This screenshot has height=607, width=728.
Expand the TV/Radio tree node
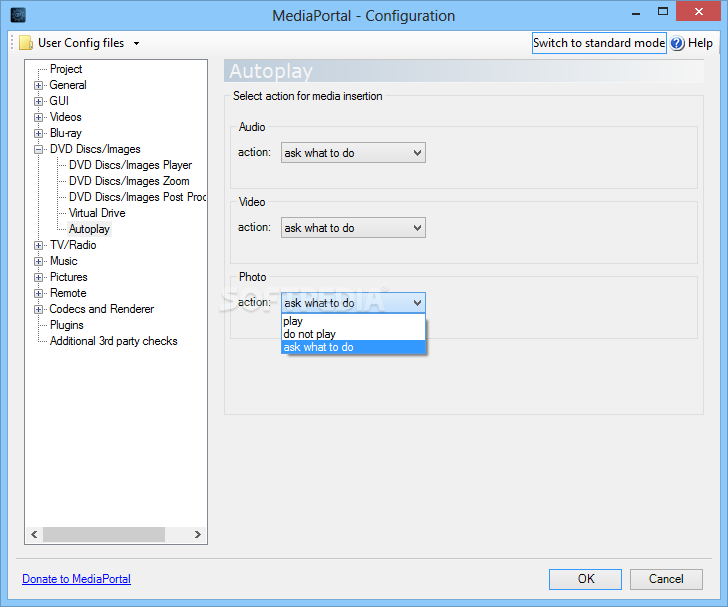point(39,245)
